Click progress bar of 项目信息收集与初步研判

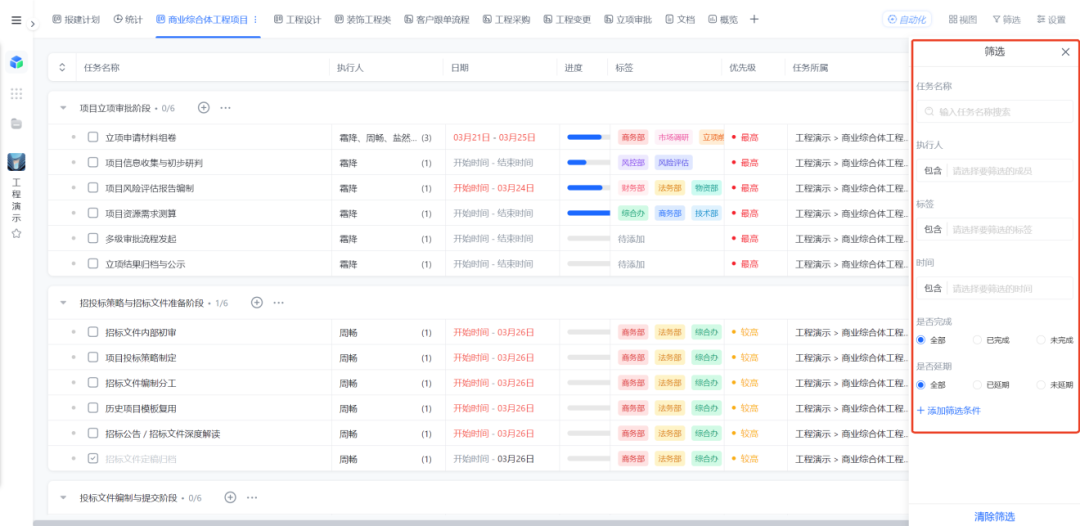click(588, 162)
